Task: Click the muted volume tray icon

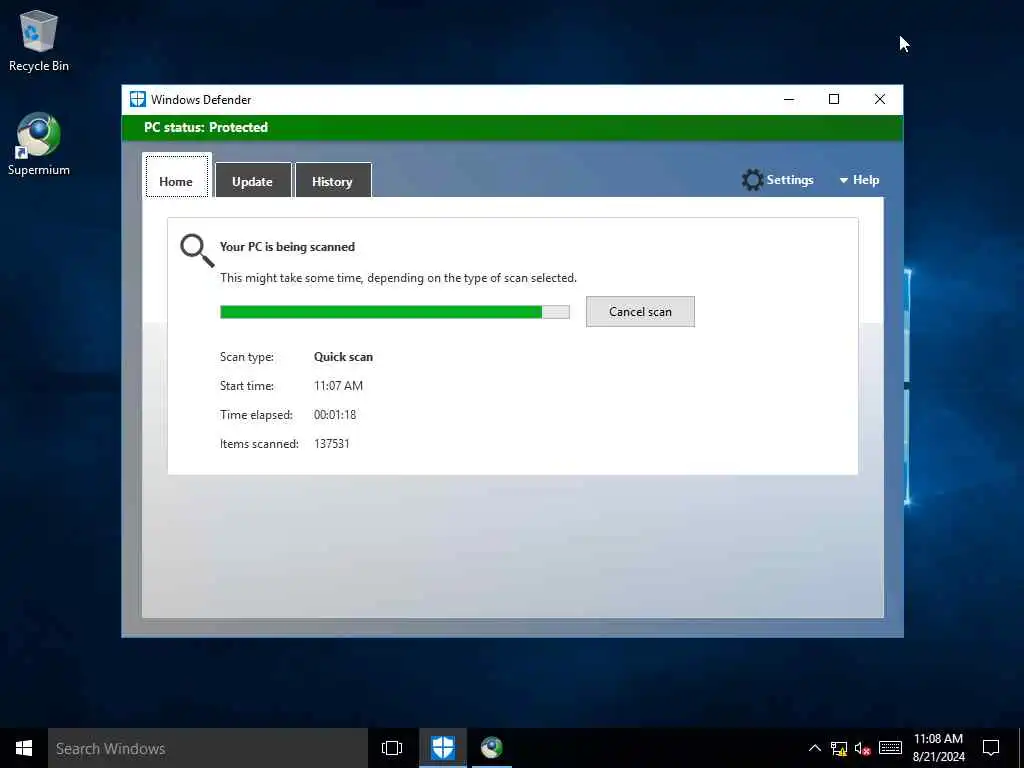Action: (862, 748)
